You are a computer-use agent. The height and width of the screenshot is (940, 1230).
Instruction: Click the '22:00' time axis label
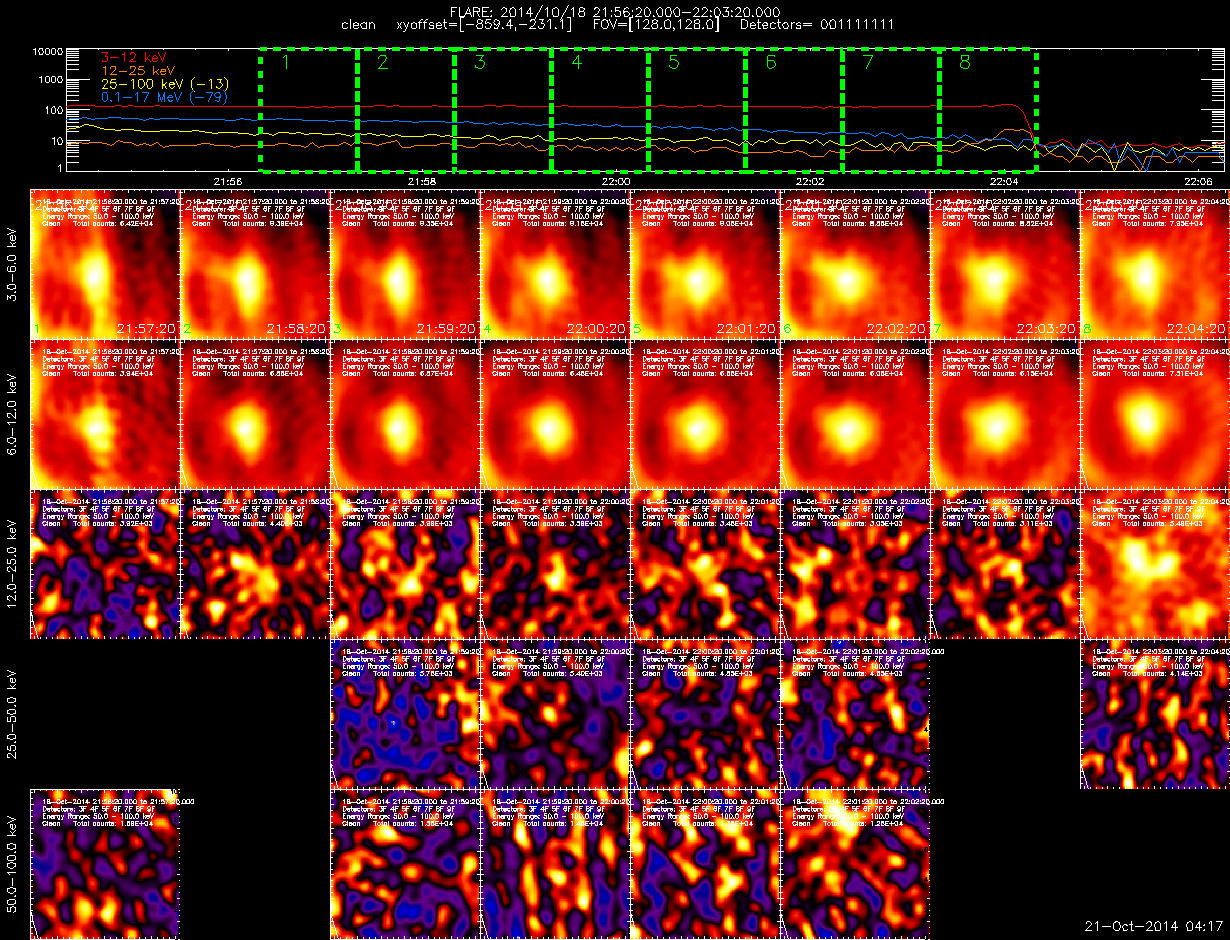point(616,181)
